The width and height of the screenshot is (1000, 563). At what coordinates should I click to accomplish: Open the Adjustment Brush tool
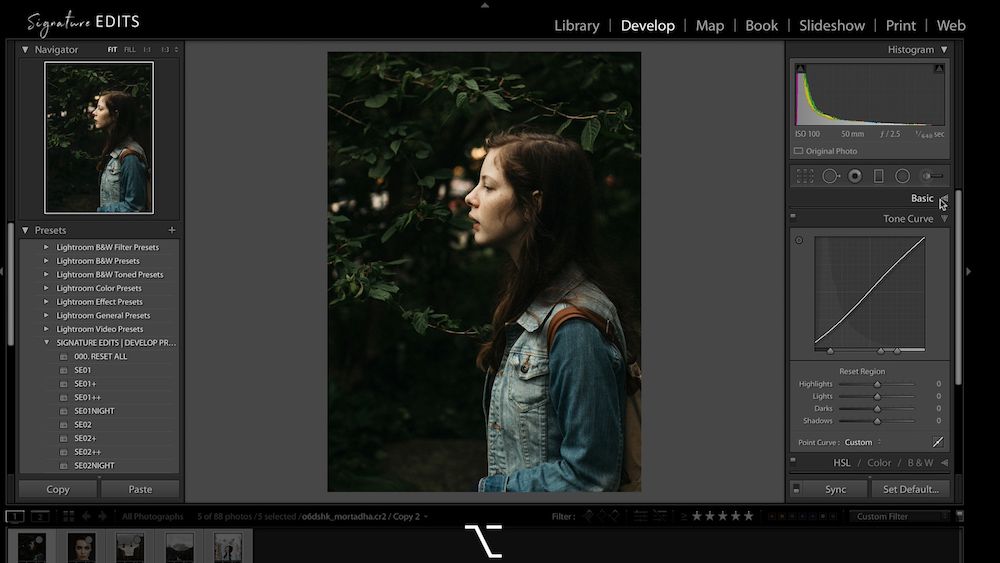[931, 176]
